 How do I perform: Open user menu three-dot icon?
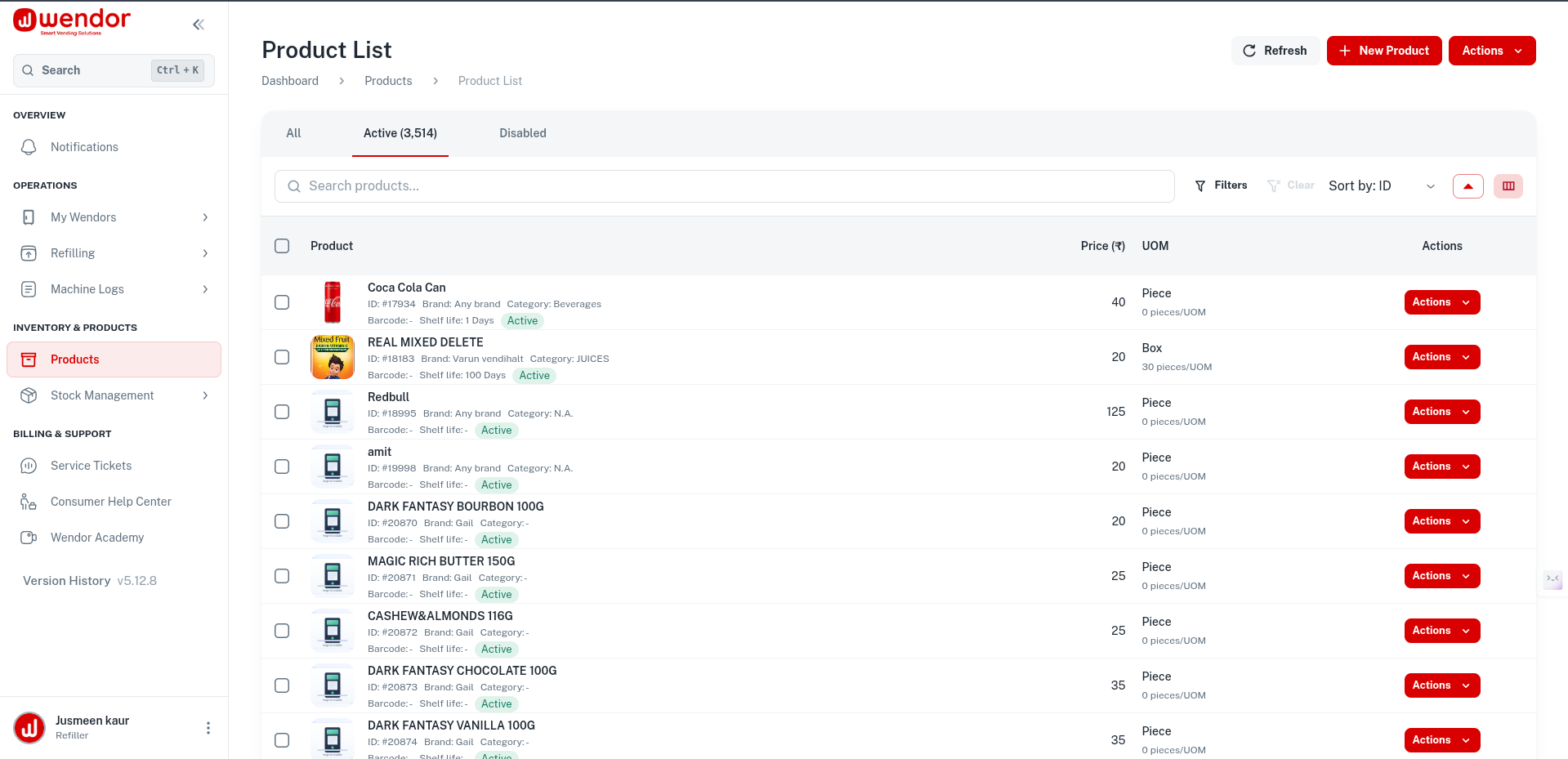point(208,728)
